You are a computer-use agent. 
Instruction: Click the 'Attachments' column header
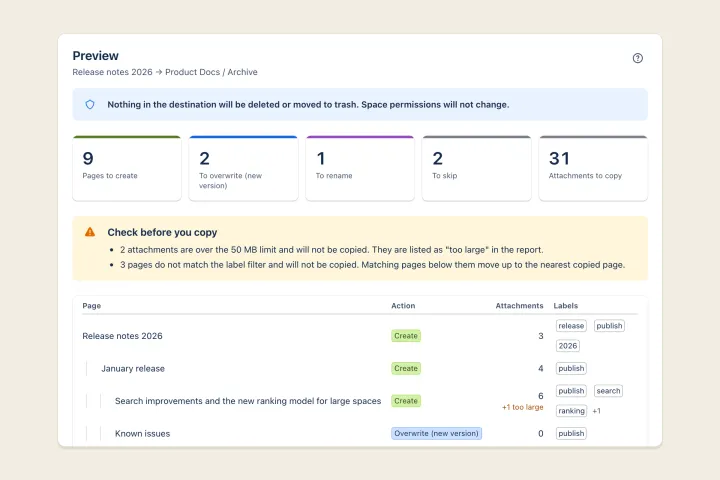pyautogui.click(x=519, y=306)
